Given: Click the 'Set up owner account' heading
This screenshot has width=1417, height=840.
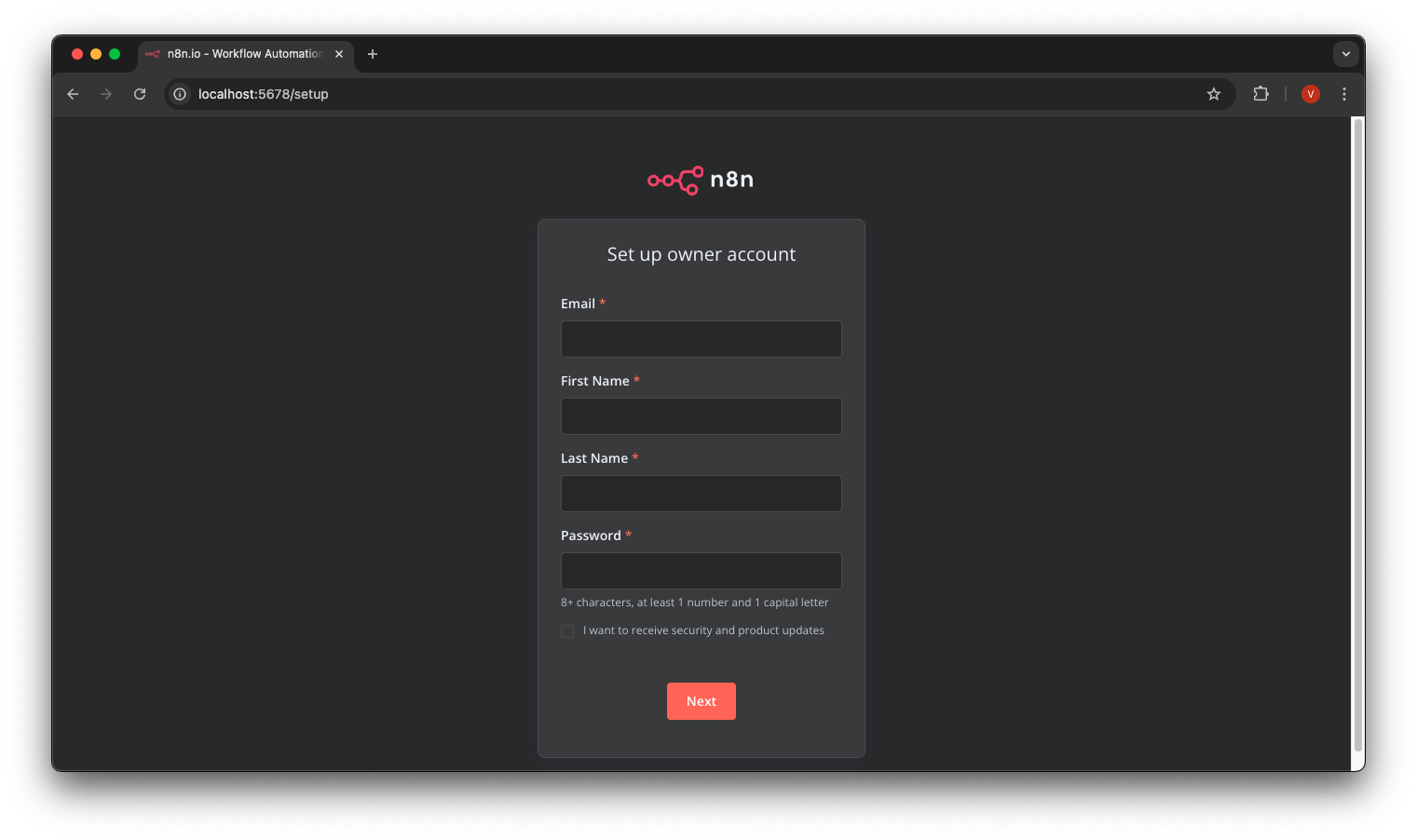Looking at the screenshot, I should (x=702, y=254).
